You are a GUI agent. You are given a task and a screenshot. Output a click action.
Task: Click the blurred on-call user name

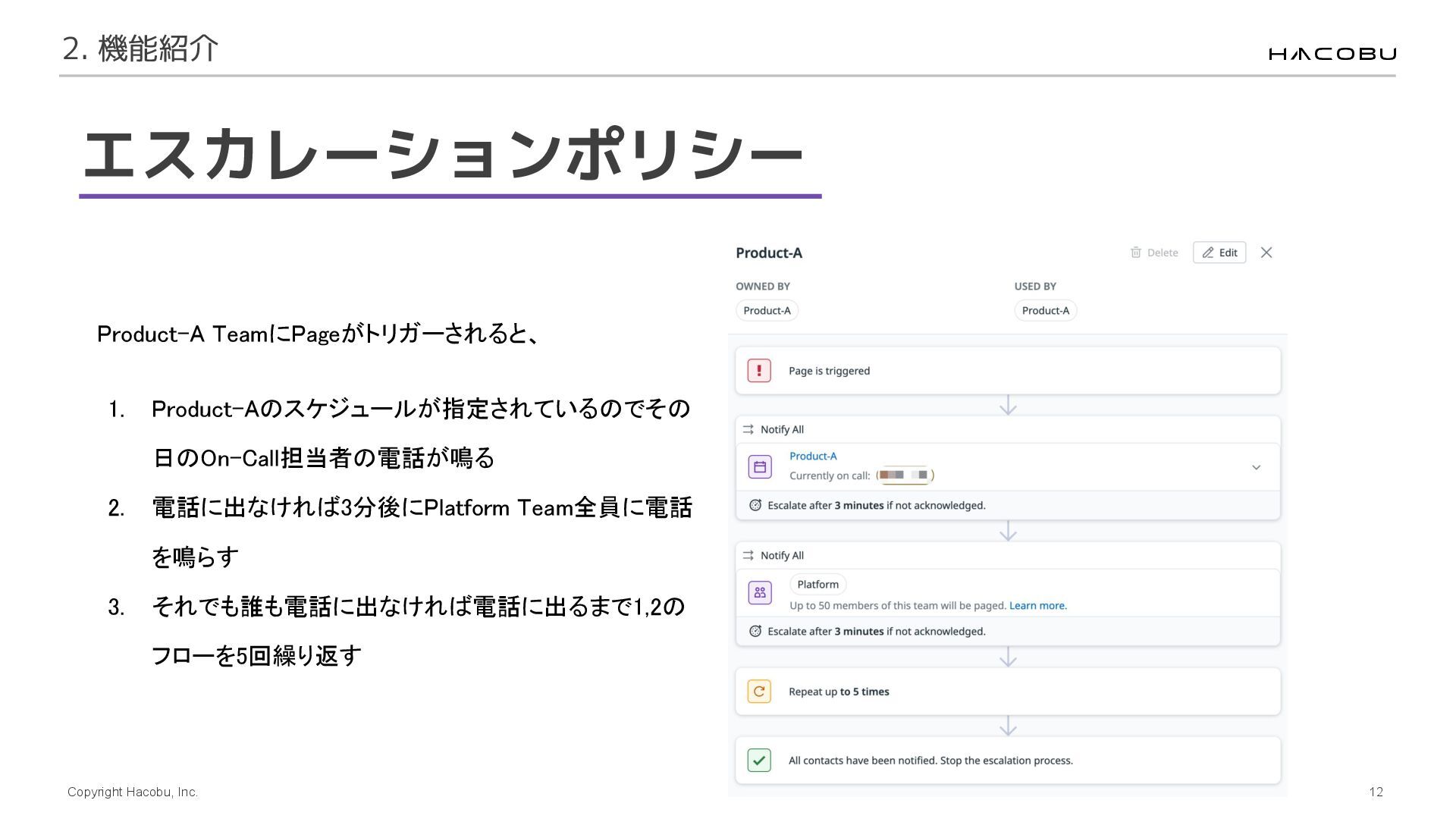click(x=904, y=475)
